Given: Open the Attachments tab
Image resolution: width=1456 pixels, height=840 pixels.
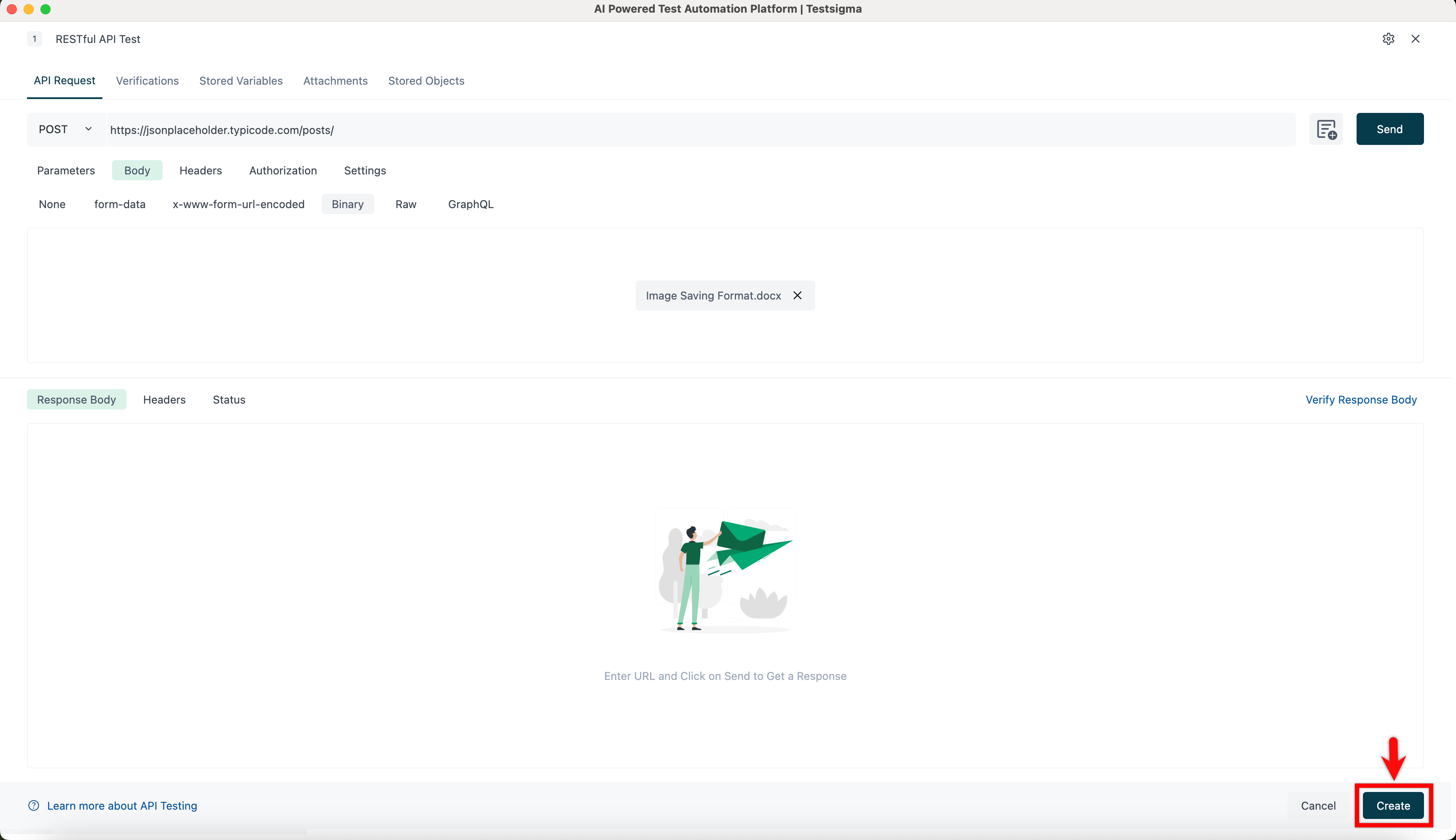Looking at the screenshot, I should [x=335, y=81].
